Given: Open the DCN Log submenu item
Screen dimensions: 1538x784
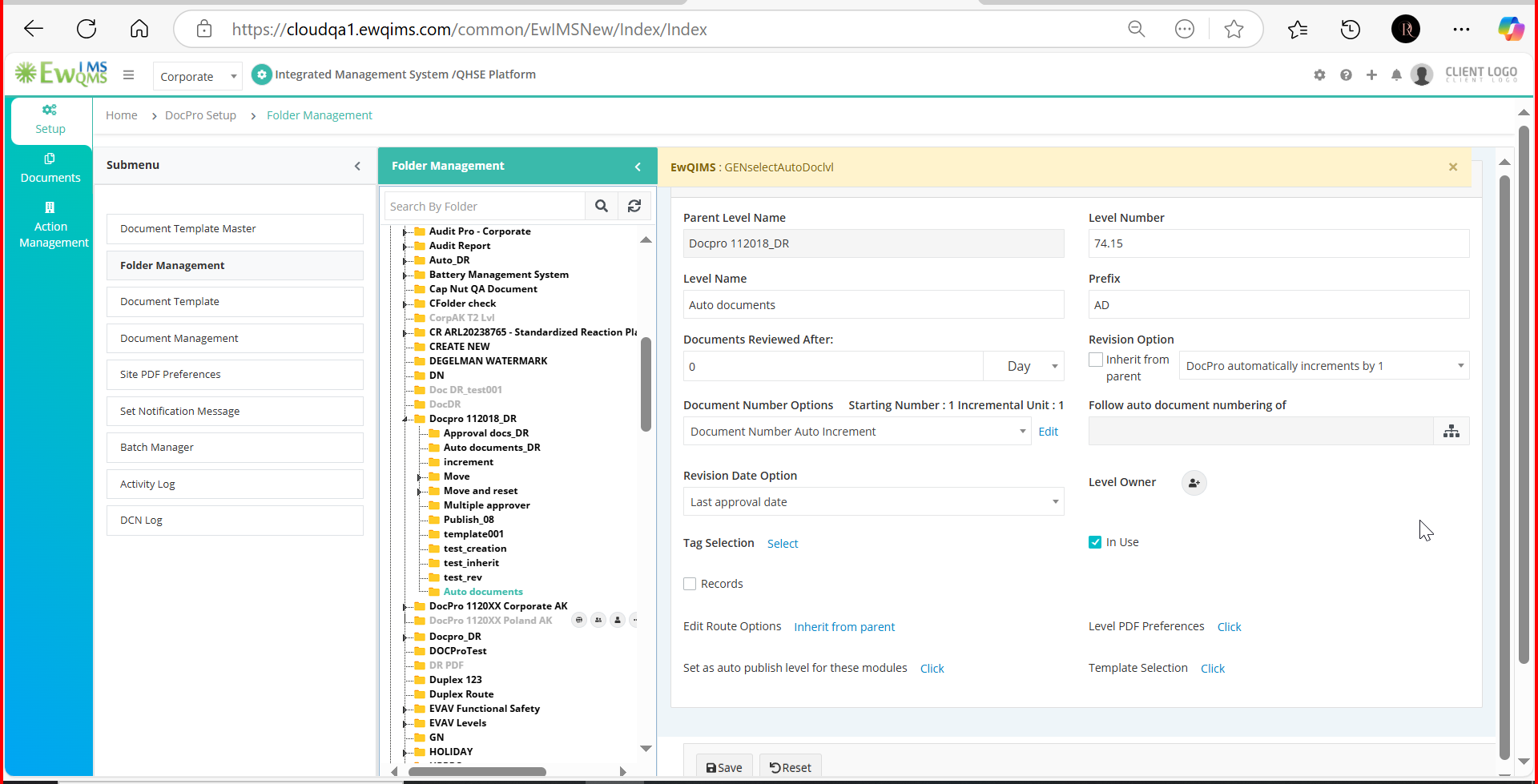Looking at the screenshot, I should pyautogui.click(x=235, y=521).
